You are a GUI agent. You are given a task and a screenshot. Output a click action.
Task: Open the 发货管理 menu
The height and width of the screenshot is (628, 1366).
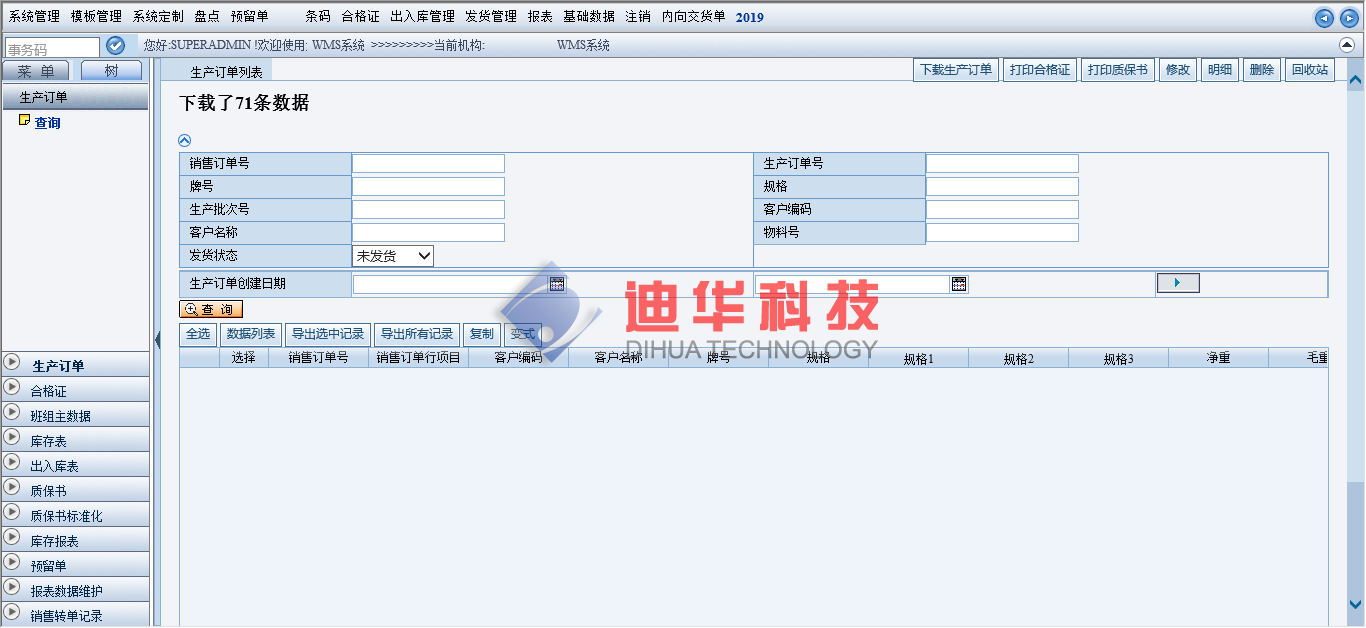[491, 17]
